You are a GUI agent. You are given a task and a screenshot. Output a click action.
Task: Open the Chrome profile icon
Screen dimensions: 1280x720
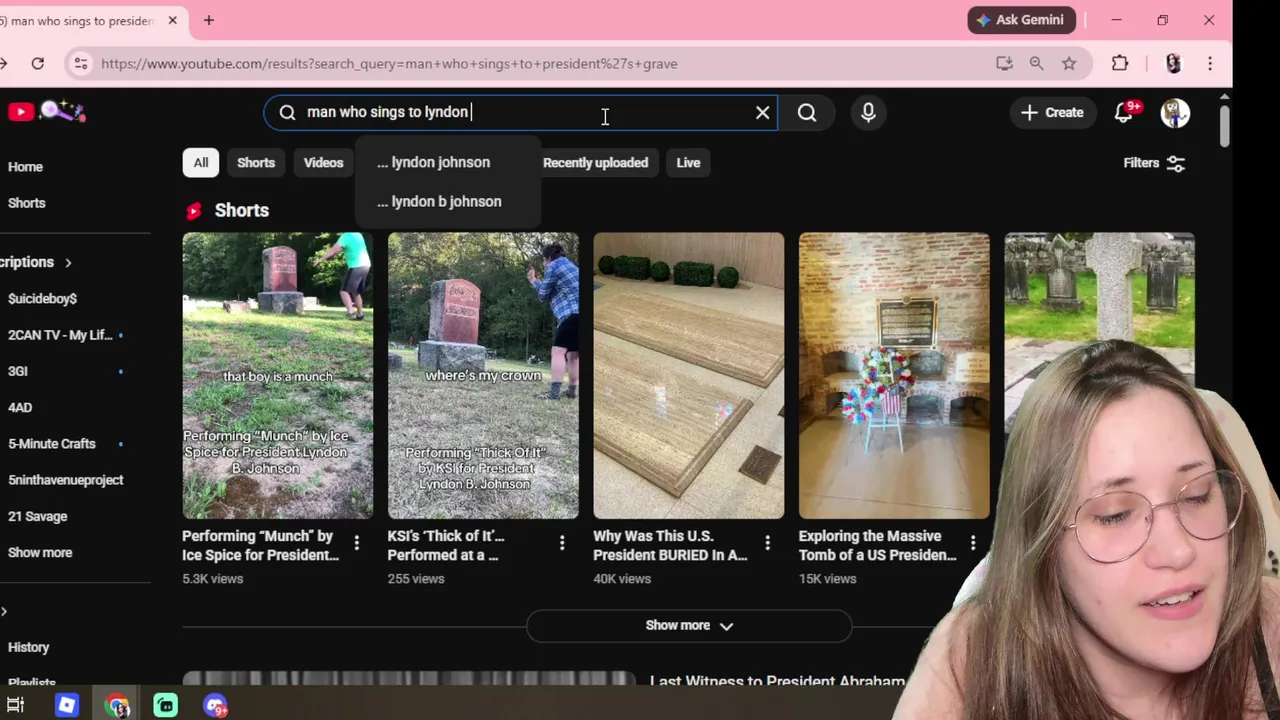coord(1173,64)
